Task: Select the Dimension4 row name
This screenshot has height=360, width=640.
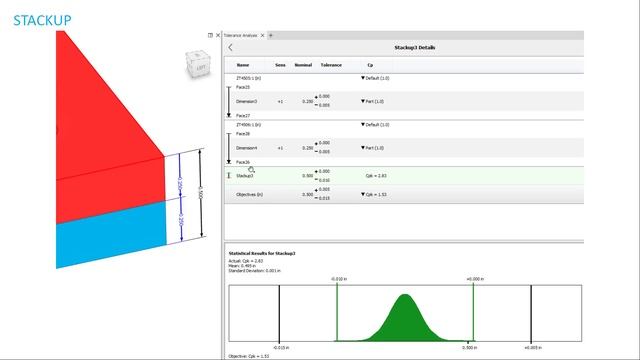Action: [x=247, y=148]
